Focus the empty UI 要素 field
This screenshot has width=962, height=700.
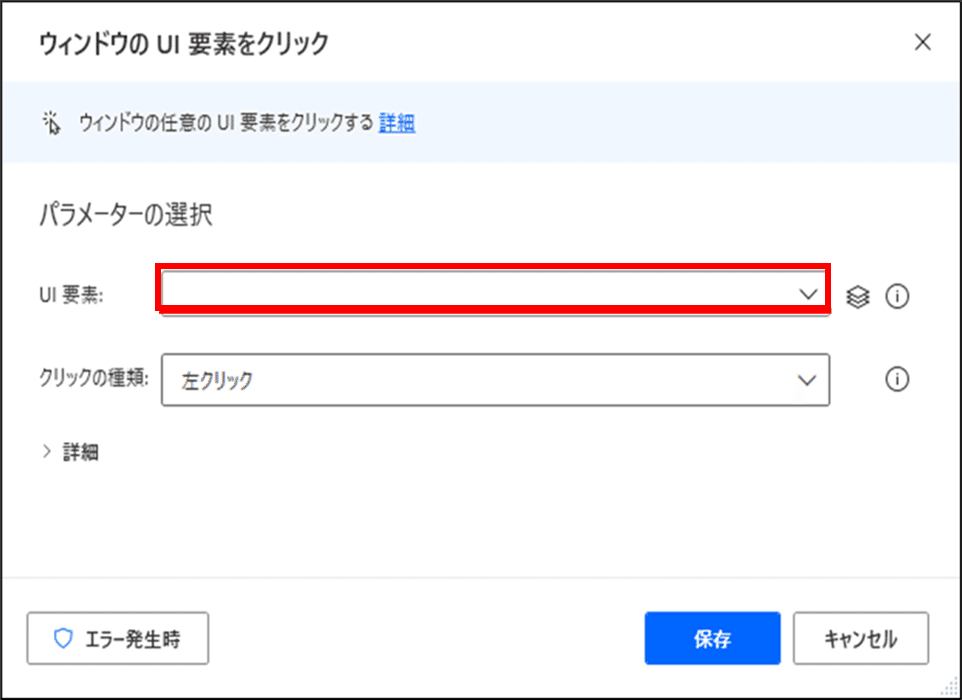(494, 291)
